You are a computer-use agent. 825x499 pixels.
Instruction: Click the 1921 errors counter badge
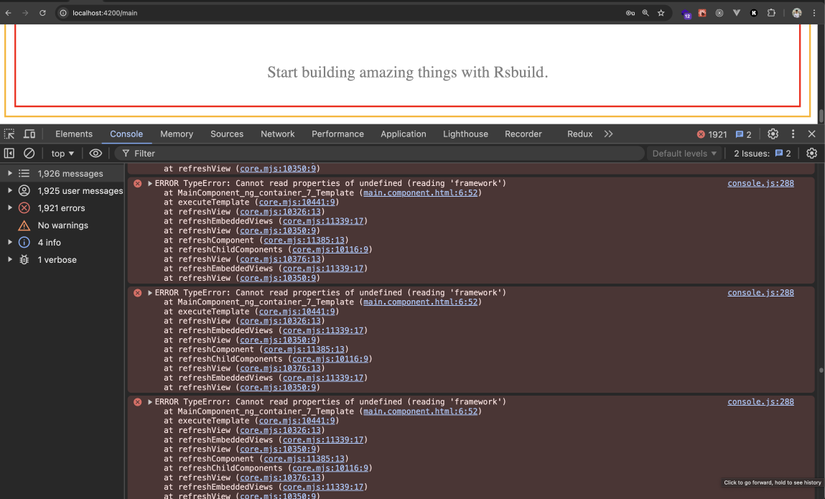pos(712,134)
